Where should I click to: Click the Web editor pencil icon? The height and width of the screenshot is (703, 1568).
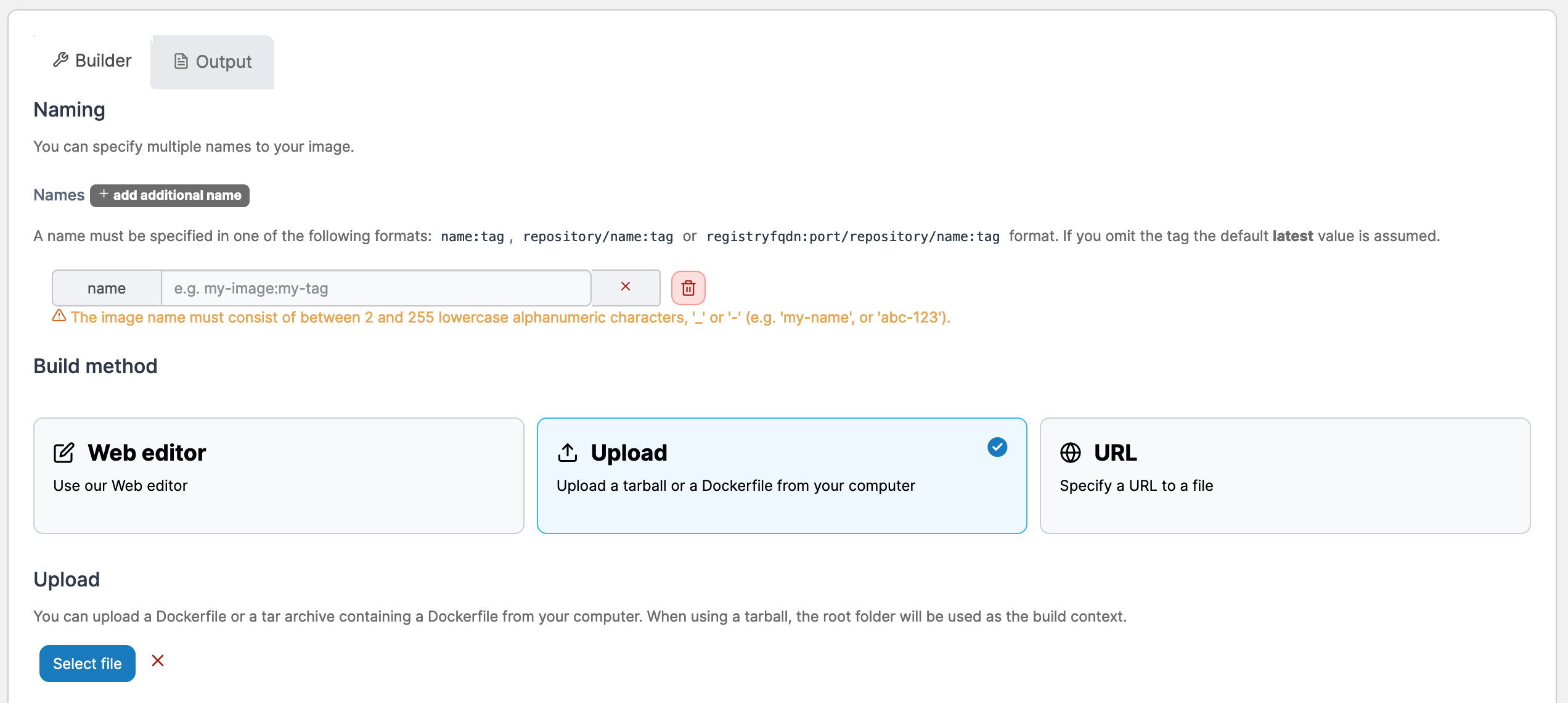point(63,453)
